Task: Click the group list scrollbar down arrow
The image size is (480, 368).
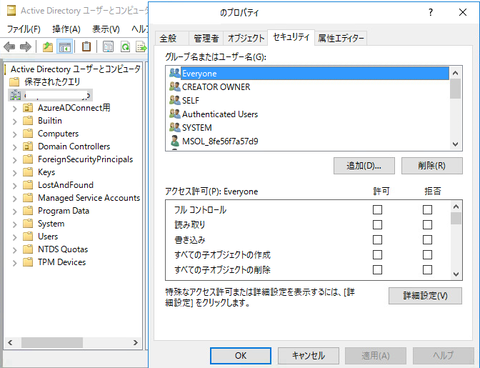Action: click(x=455, y=144)
